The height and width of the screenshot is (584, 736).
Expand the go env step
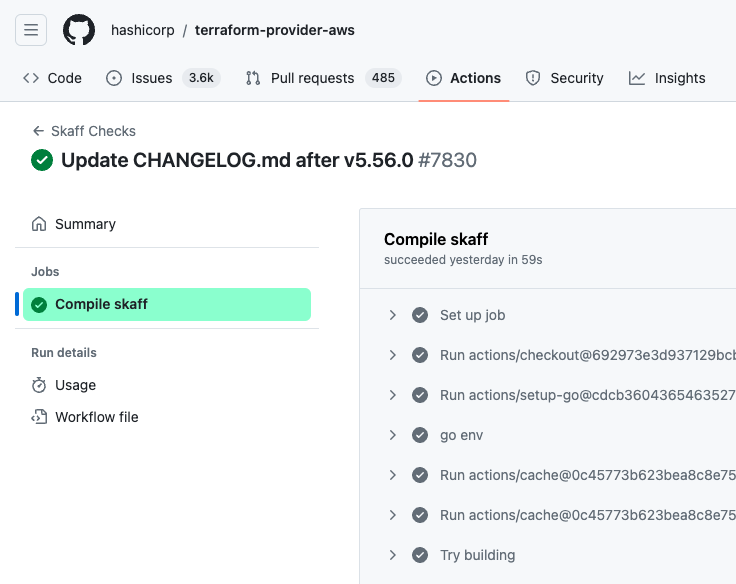pyautogui.click(x=393, y=435)
